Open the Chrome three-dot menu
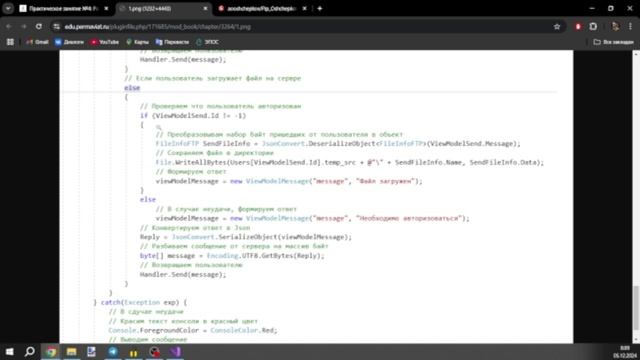Image resolution: width=640 pixels, height=360 pixels. point(630,27)
